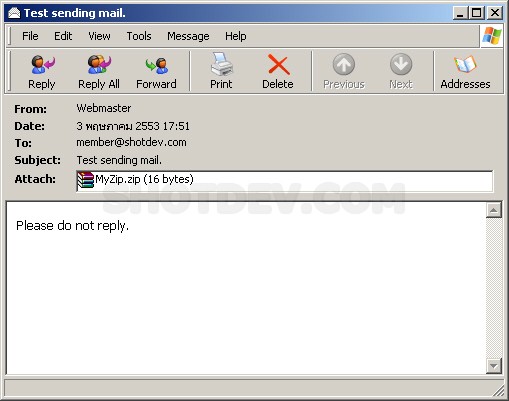Delete the message with the red X
Image resolution: width=509 pixels, height=401 pixels.
pos(278,65)
